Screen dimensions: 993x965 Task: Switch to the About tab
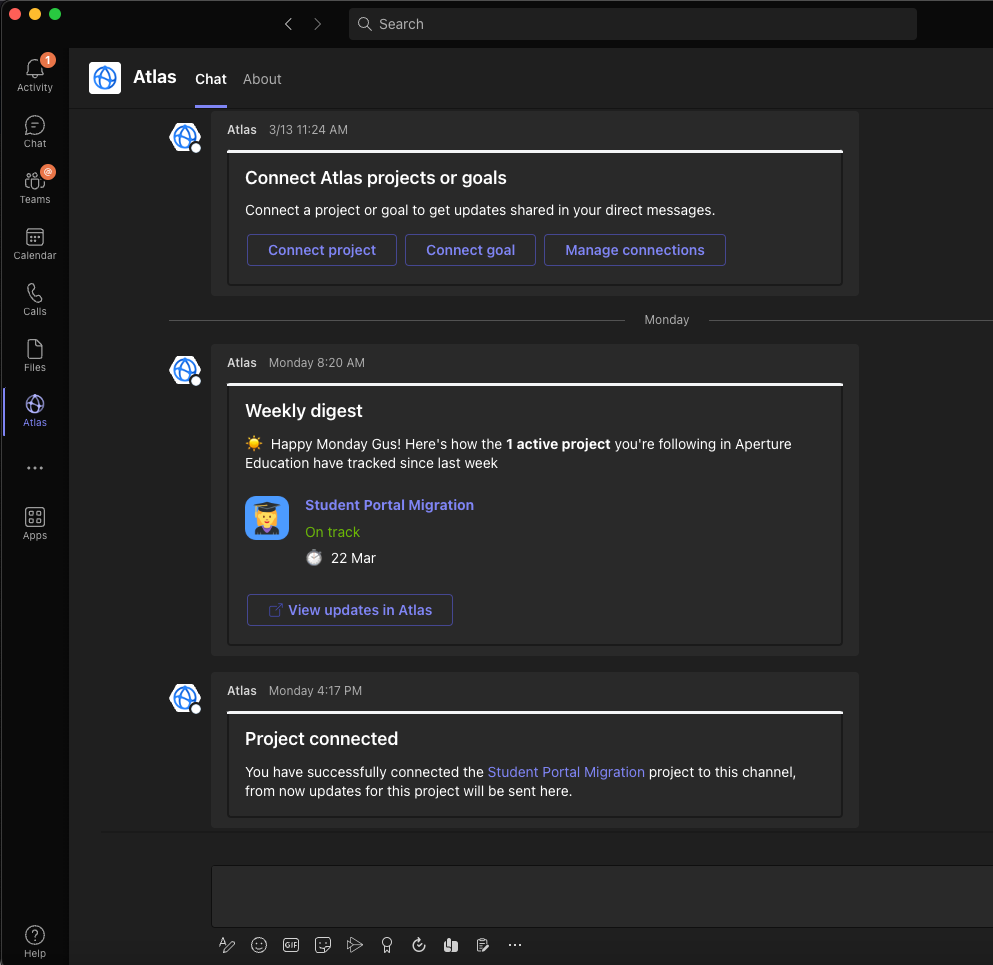pos(262,79)
